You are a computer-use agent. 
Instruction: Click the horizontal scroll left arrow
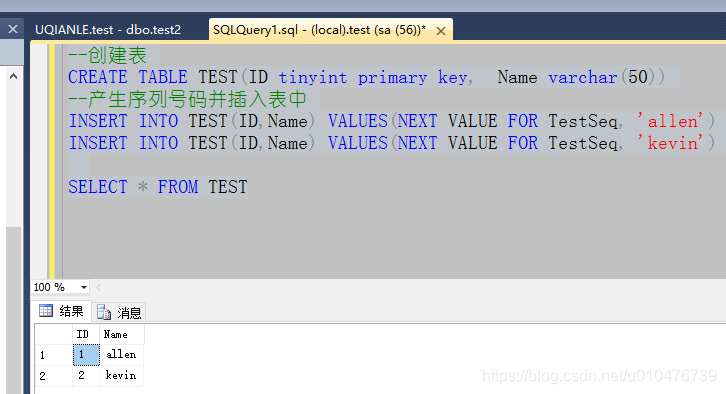(98, 288)
